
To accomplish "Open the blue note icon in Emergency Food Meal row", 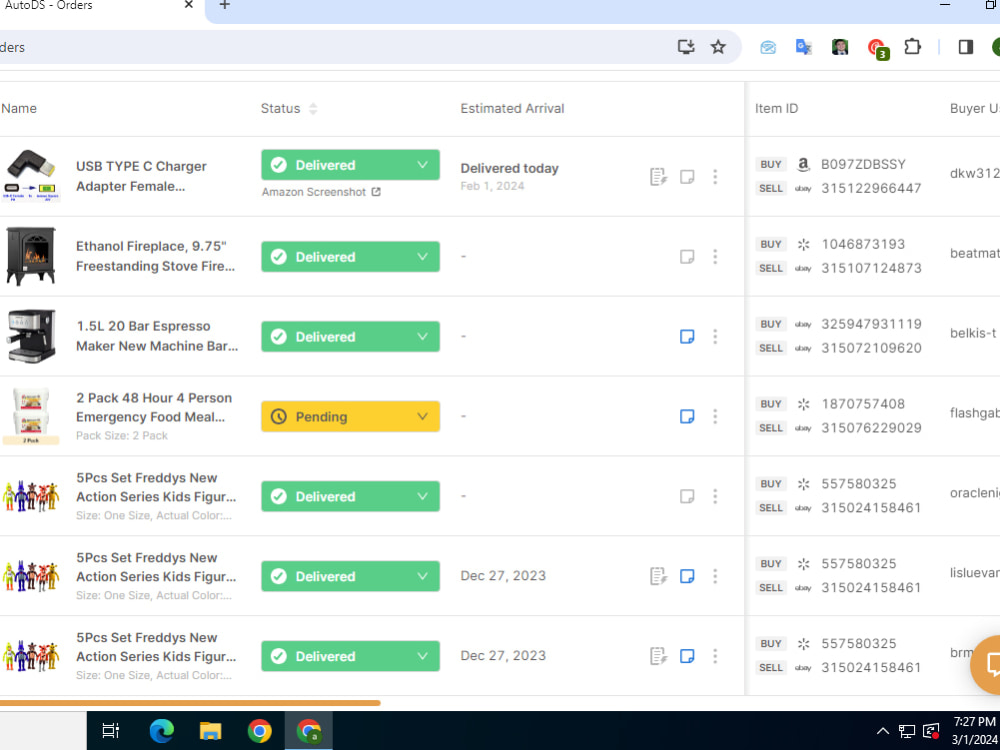I will [x=687, y=416].
